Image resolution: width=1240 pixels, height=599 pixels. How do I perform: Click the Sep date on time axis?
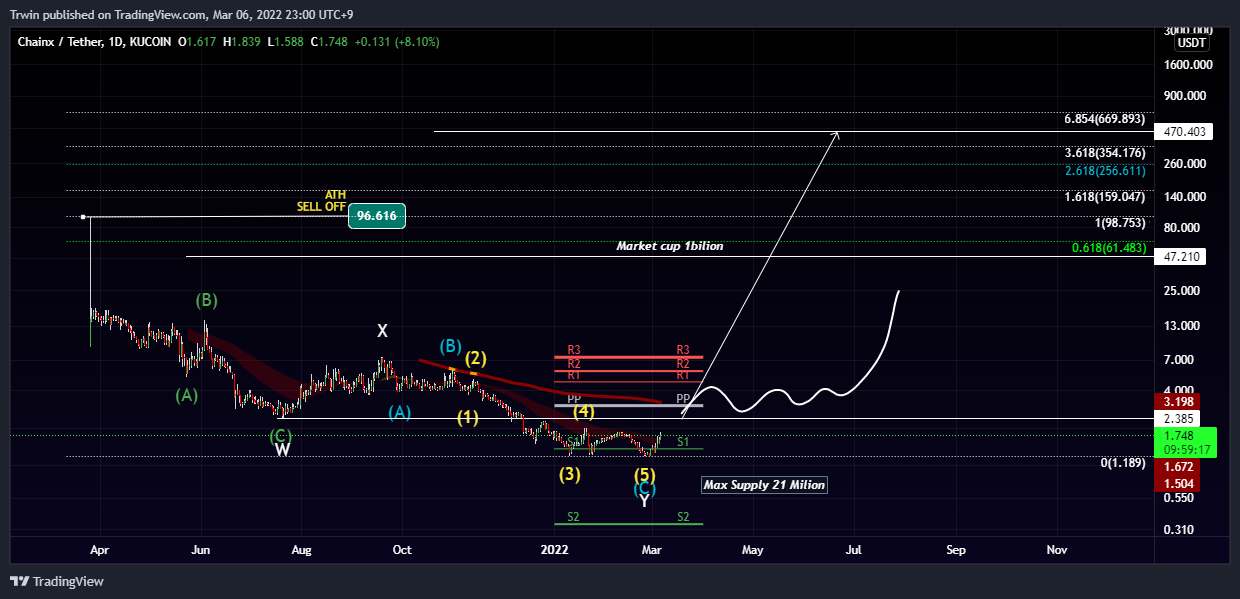click(956, 549)
